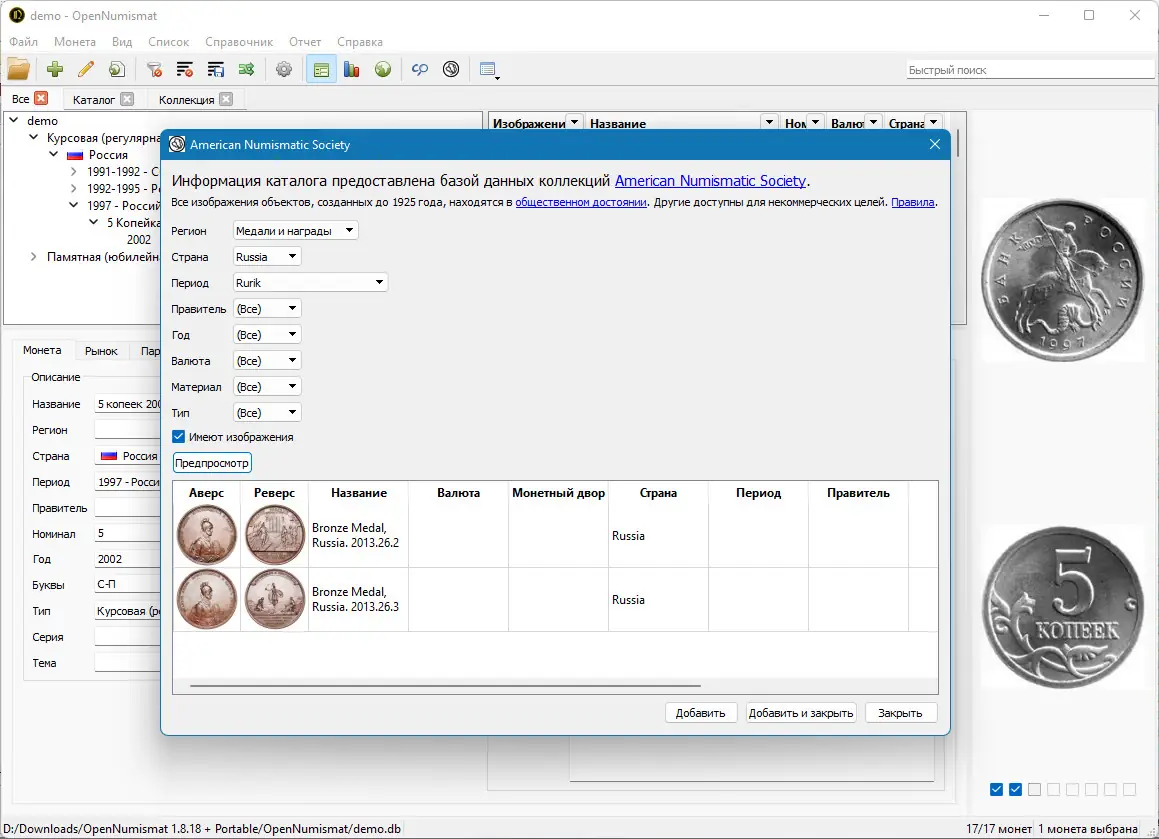The image size is (1159, 839).
Task: Expand the Памятная tree node
Action: tap(33, 256)
